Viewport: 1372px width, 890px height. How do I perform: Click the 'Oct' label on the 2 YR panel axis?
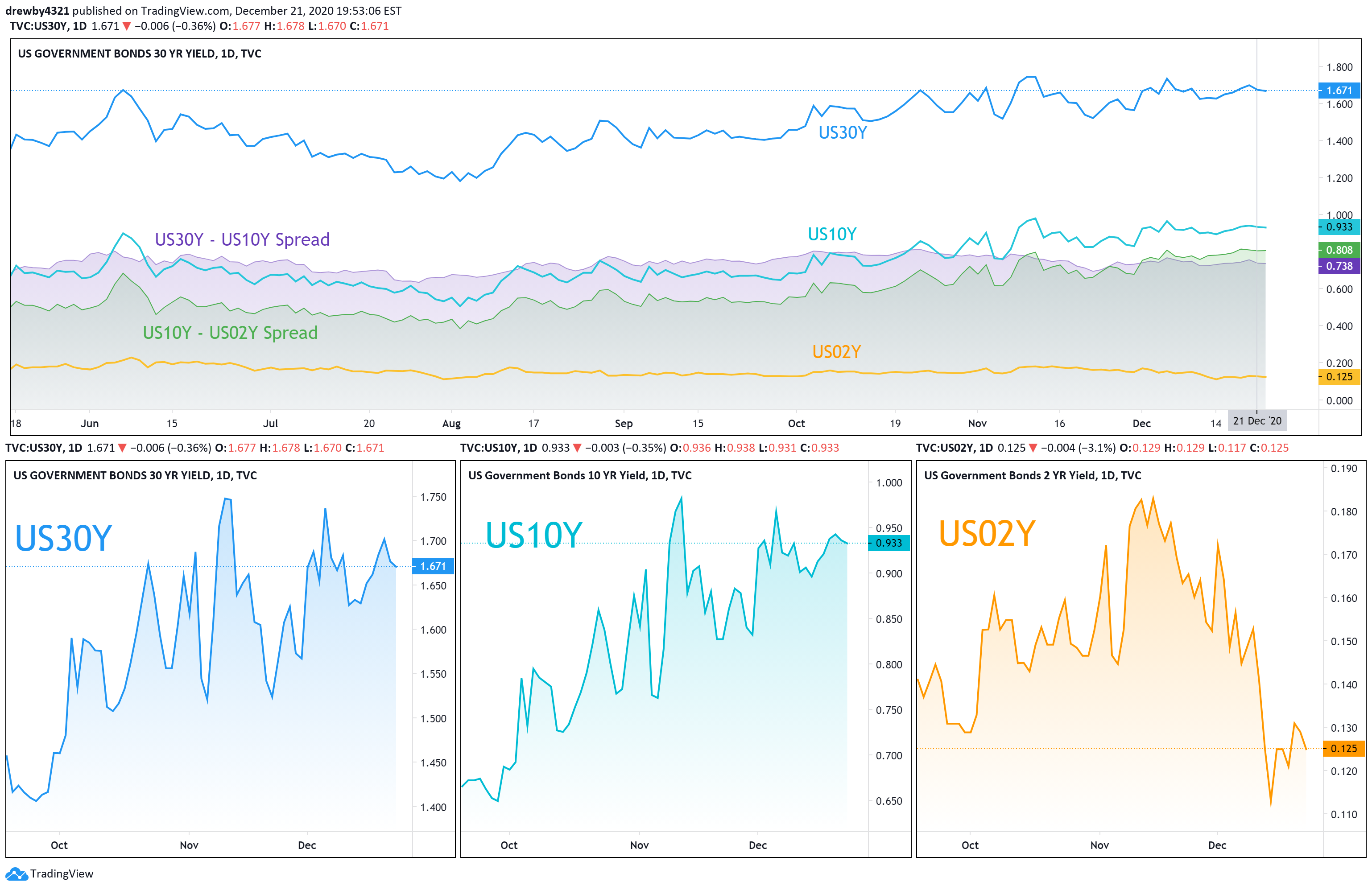pos(970,845)
